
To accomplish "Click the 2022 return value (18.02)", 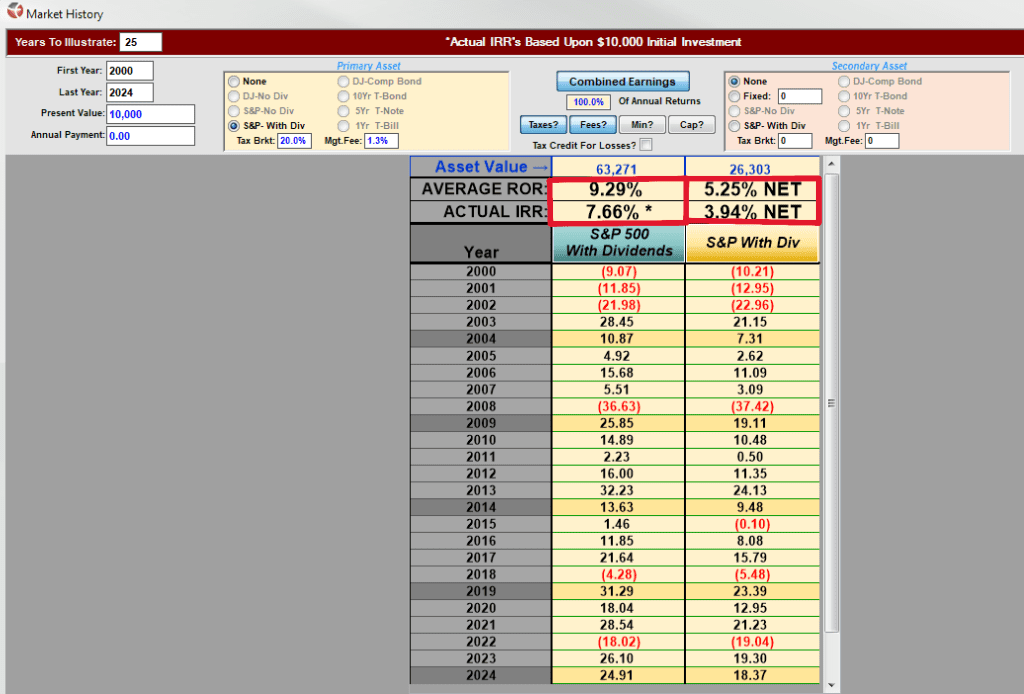I will tap(618, 642).
